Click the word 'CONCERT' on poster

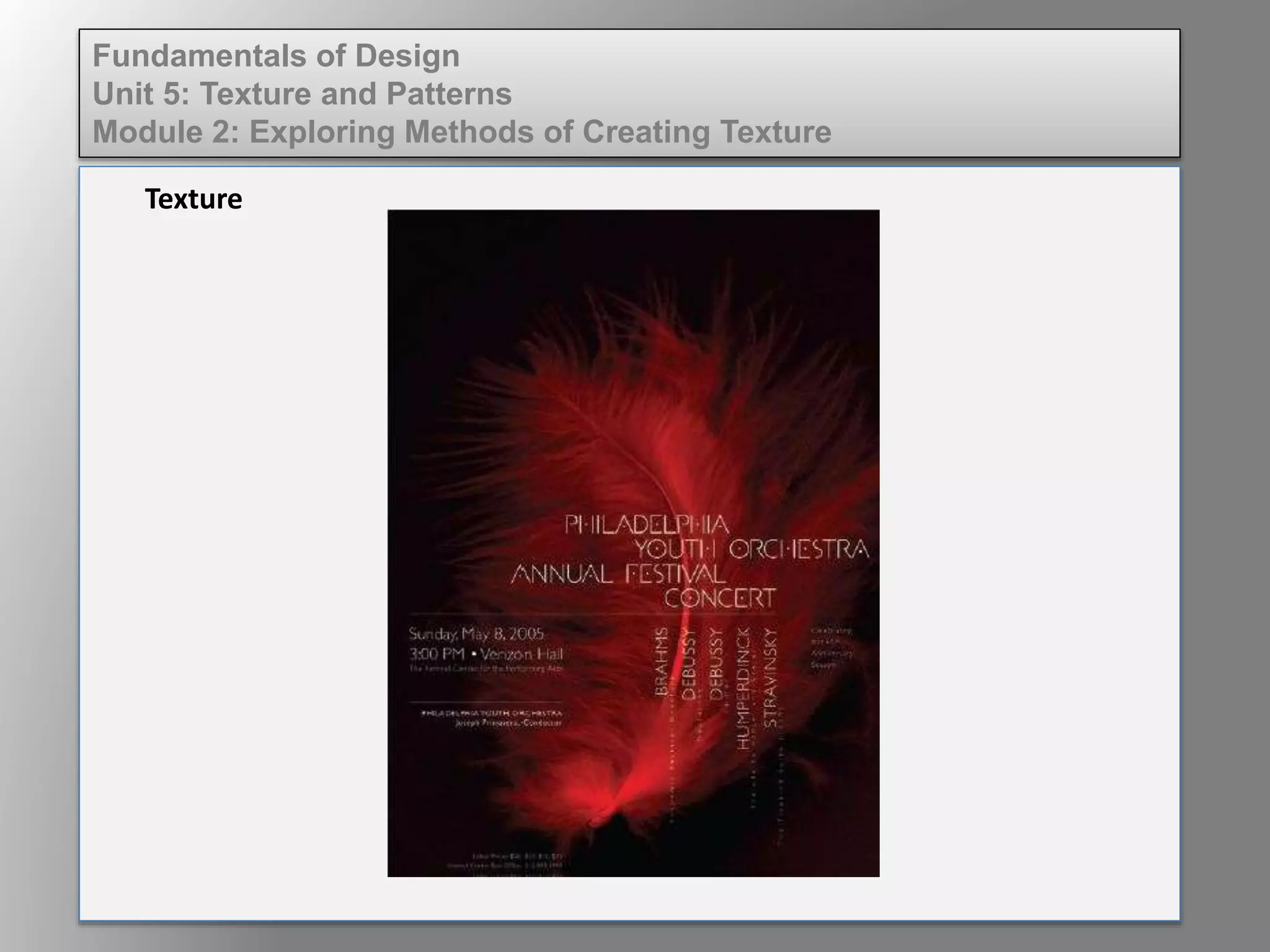pos(719,599)
